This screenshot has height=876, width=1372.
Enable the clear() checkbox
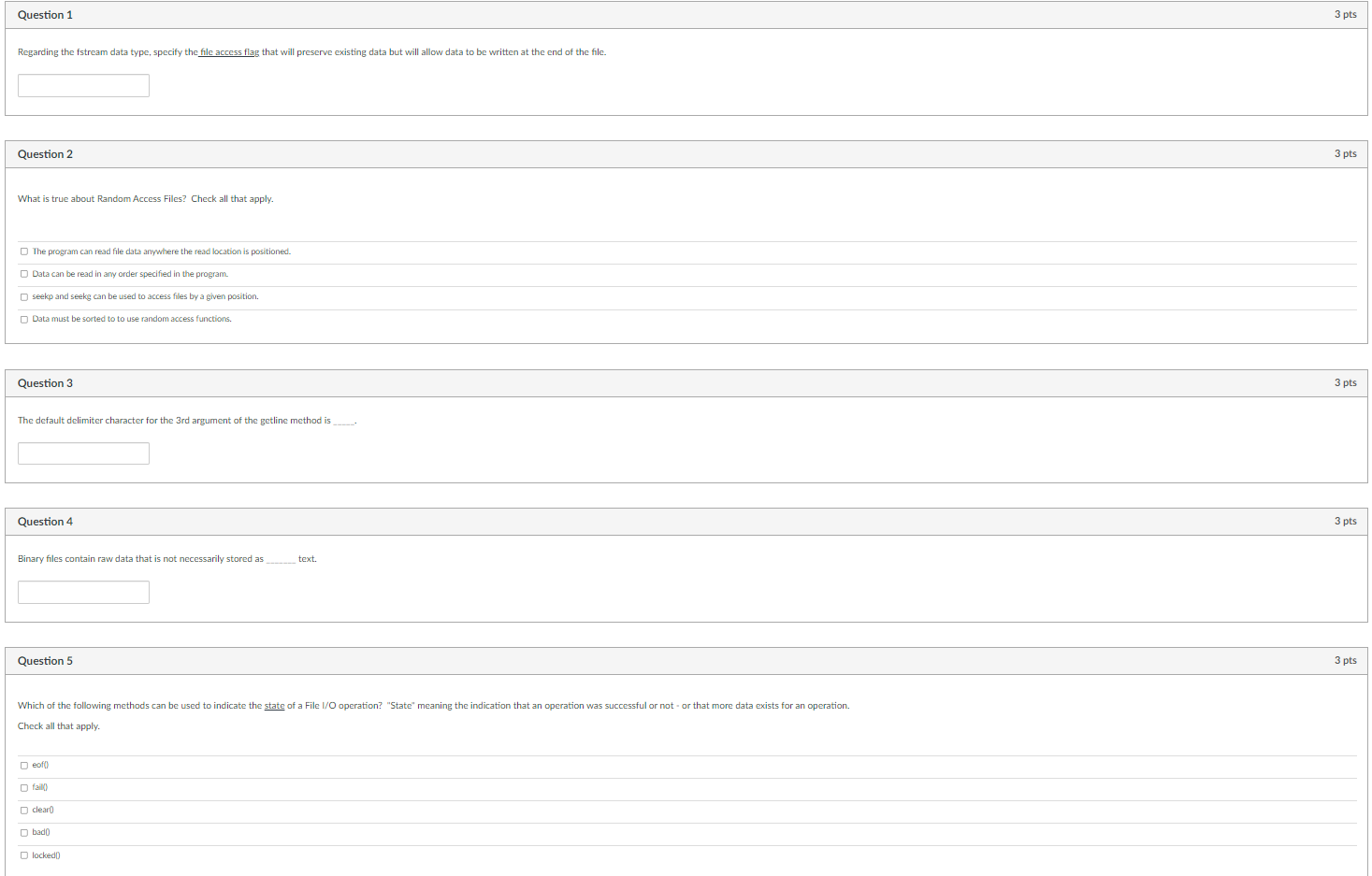tap(23, 809)
